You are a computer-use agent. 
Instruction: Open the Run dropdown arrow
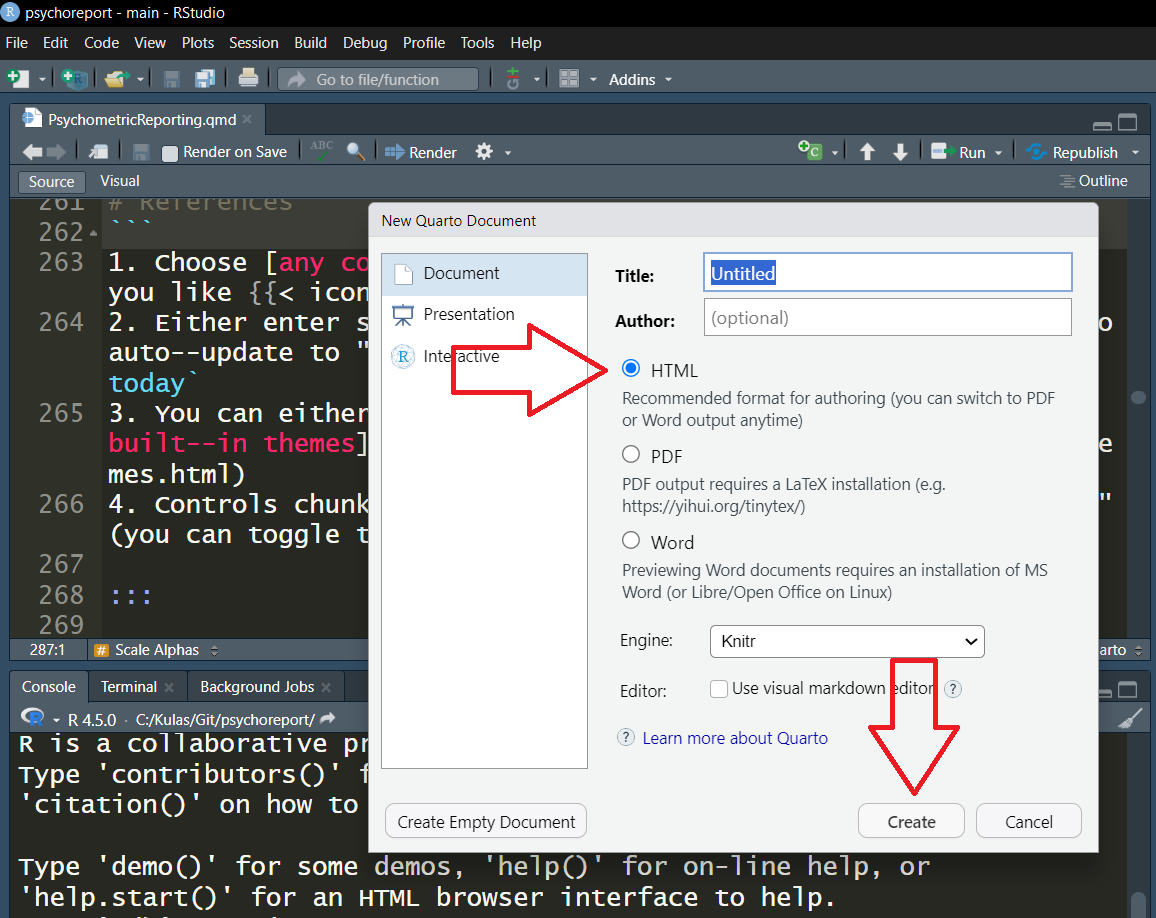[x=998, y=153]
